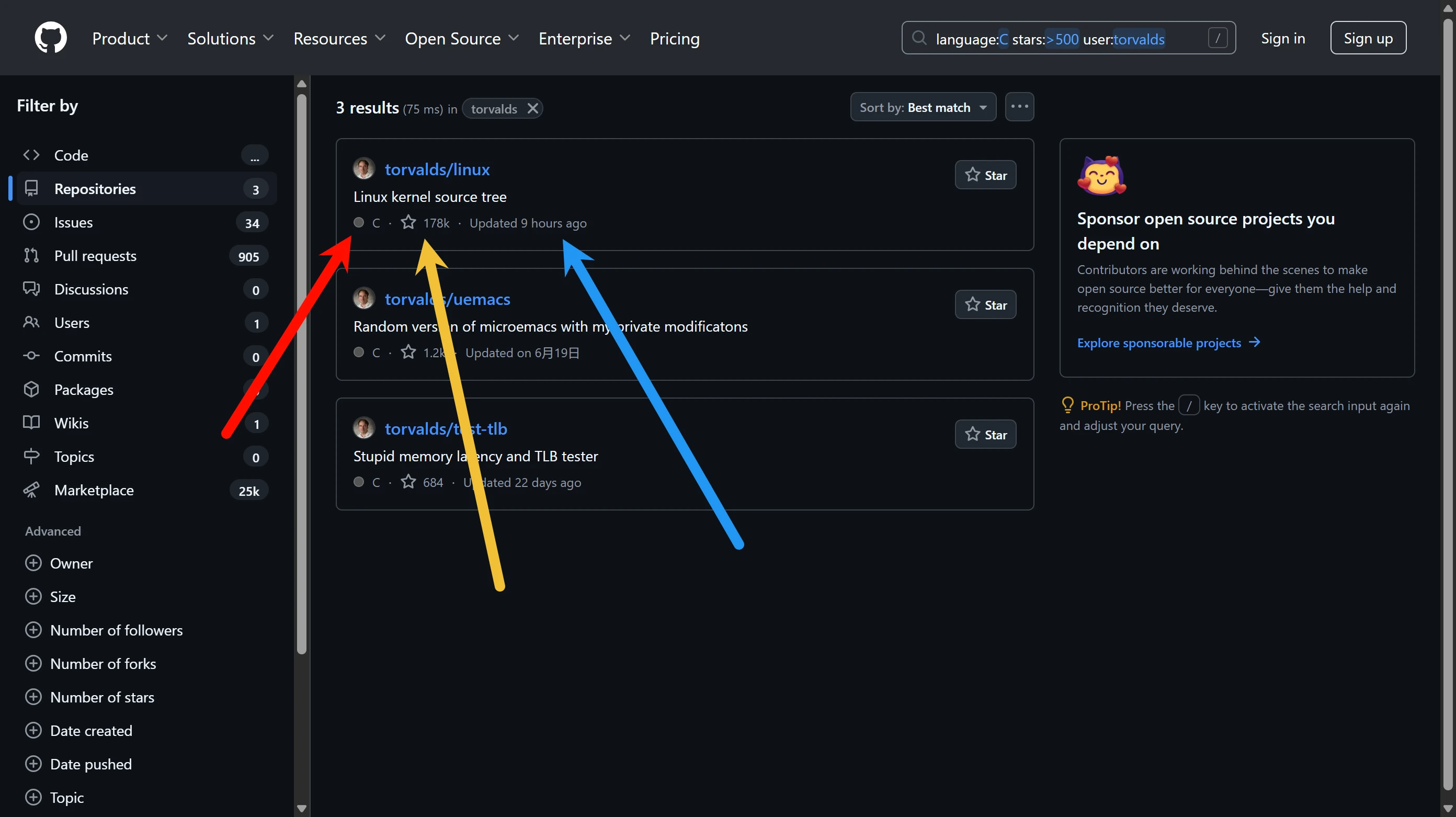Click the sidebar vertical scrollbar thumb
Viewport: 1456px width, 817px height.
301,373
